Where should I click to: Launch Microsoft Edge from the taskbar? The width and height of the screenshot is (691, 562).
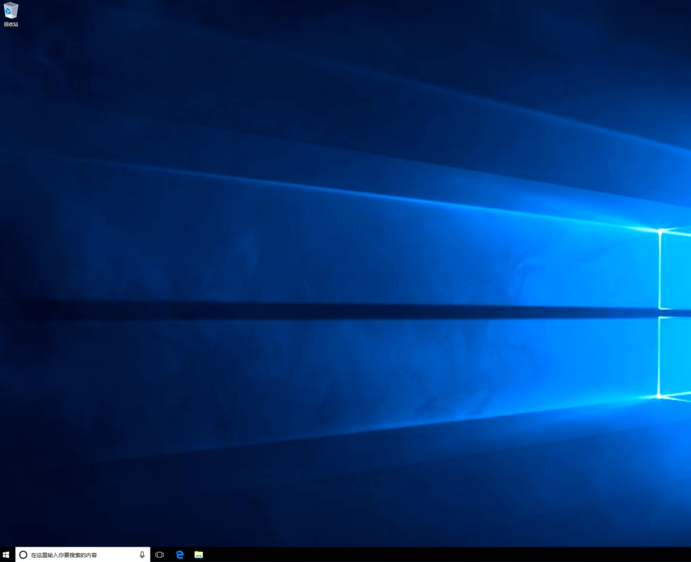click(x=180, y=554)
